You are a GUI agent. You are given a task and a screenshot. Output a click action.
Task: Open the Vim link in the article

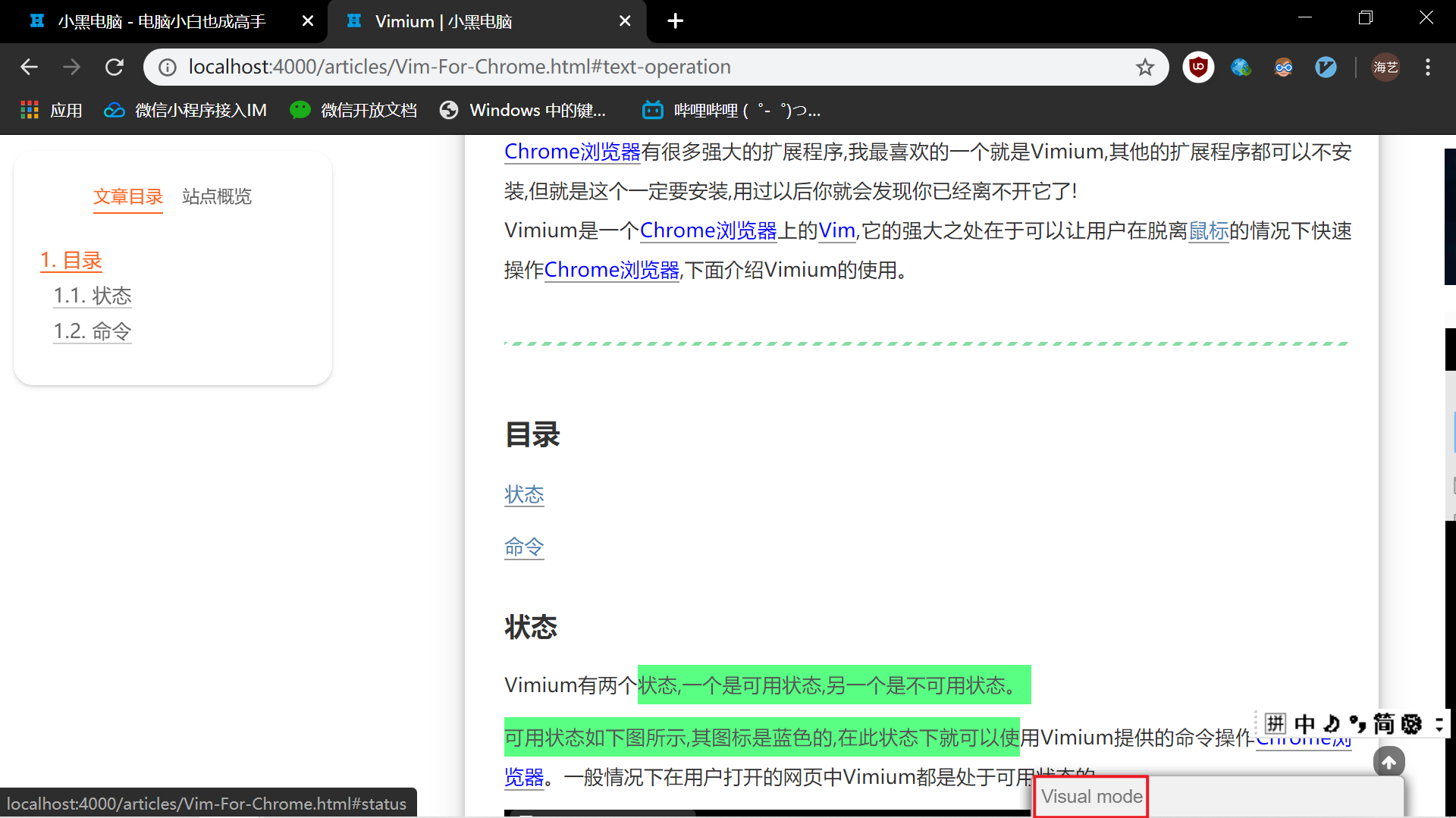[836, 230]
